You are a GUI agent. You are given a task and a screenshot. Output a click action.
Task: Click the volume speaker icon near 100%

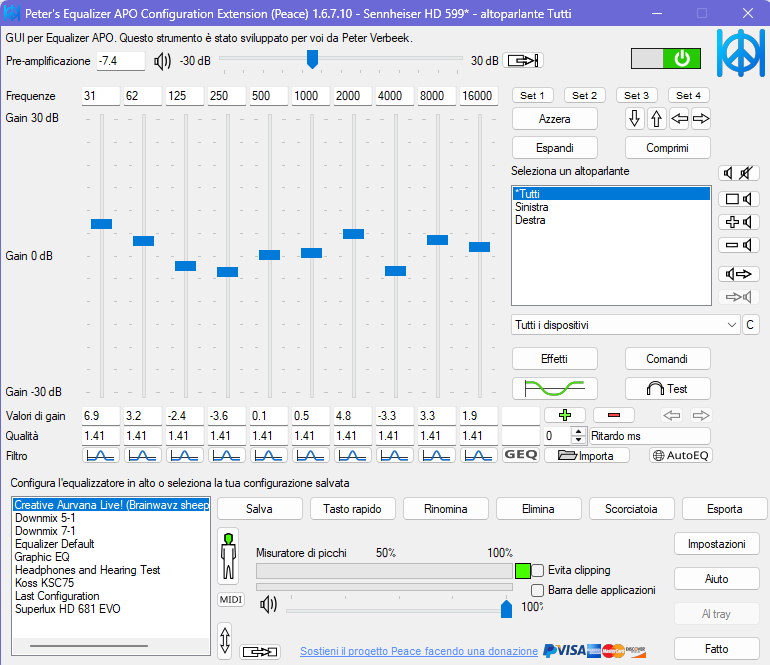268,605
